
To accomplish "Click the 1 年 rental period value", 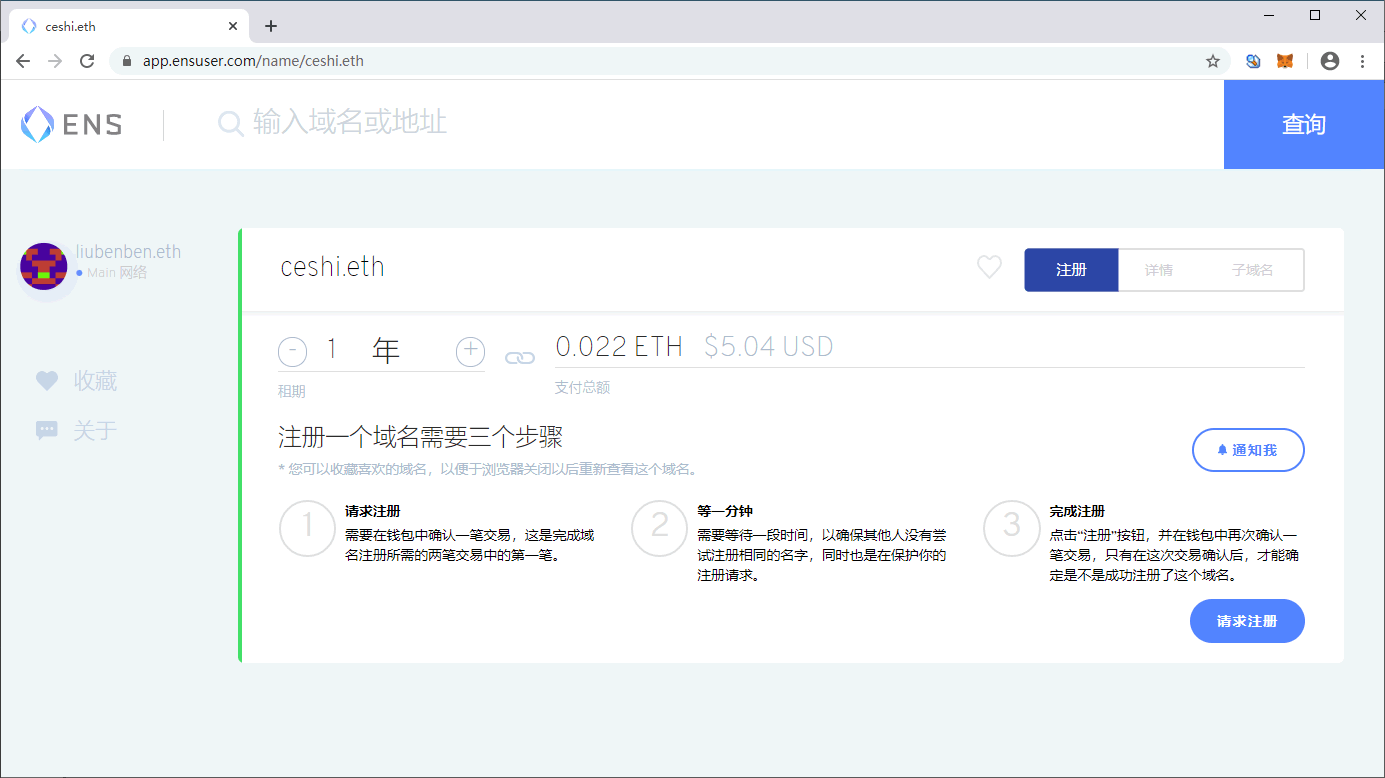I will click(363, 350).
